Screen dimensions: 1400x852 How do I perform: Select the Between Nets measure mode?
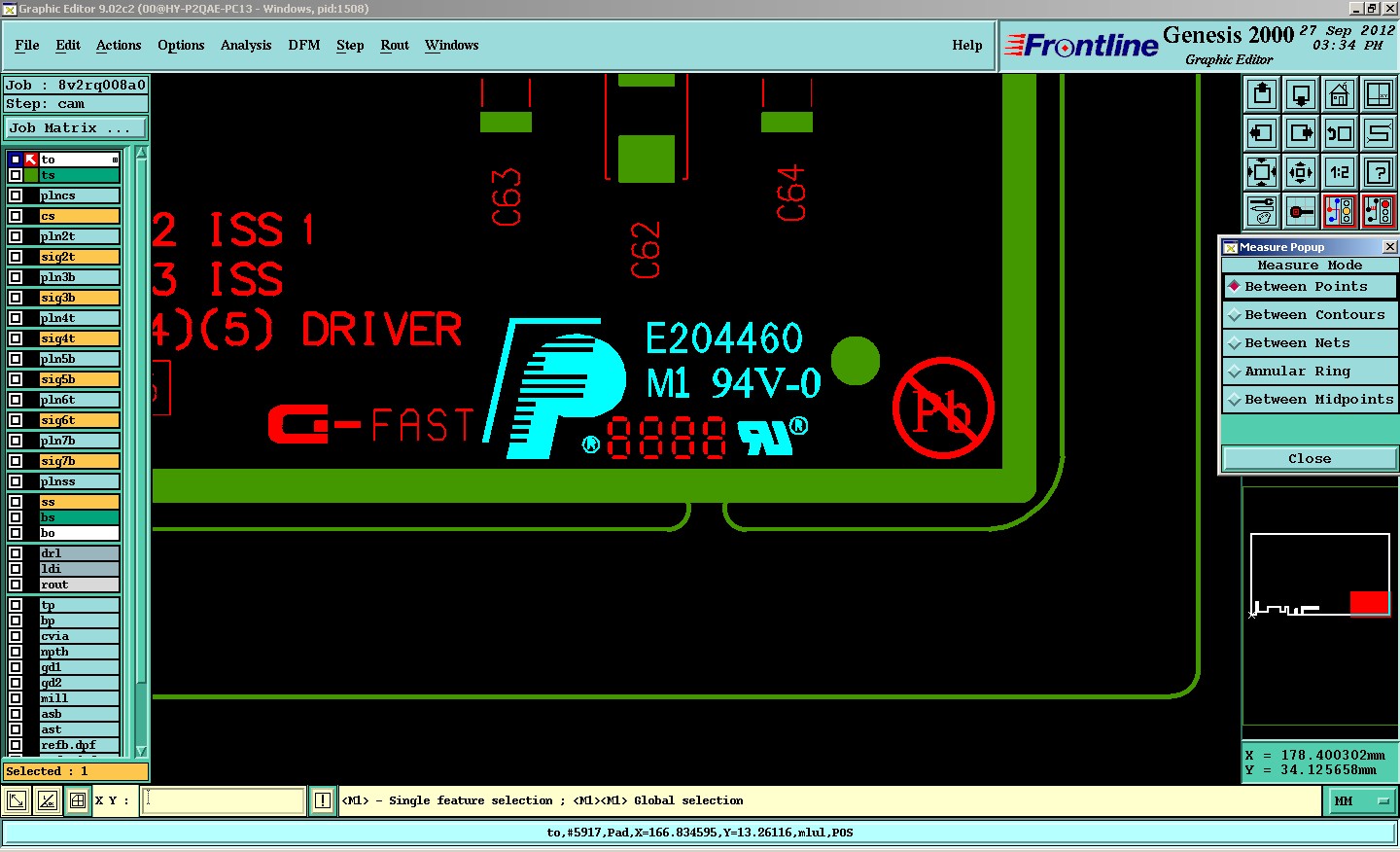point(1310,343)
